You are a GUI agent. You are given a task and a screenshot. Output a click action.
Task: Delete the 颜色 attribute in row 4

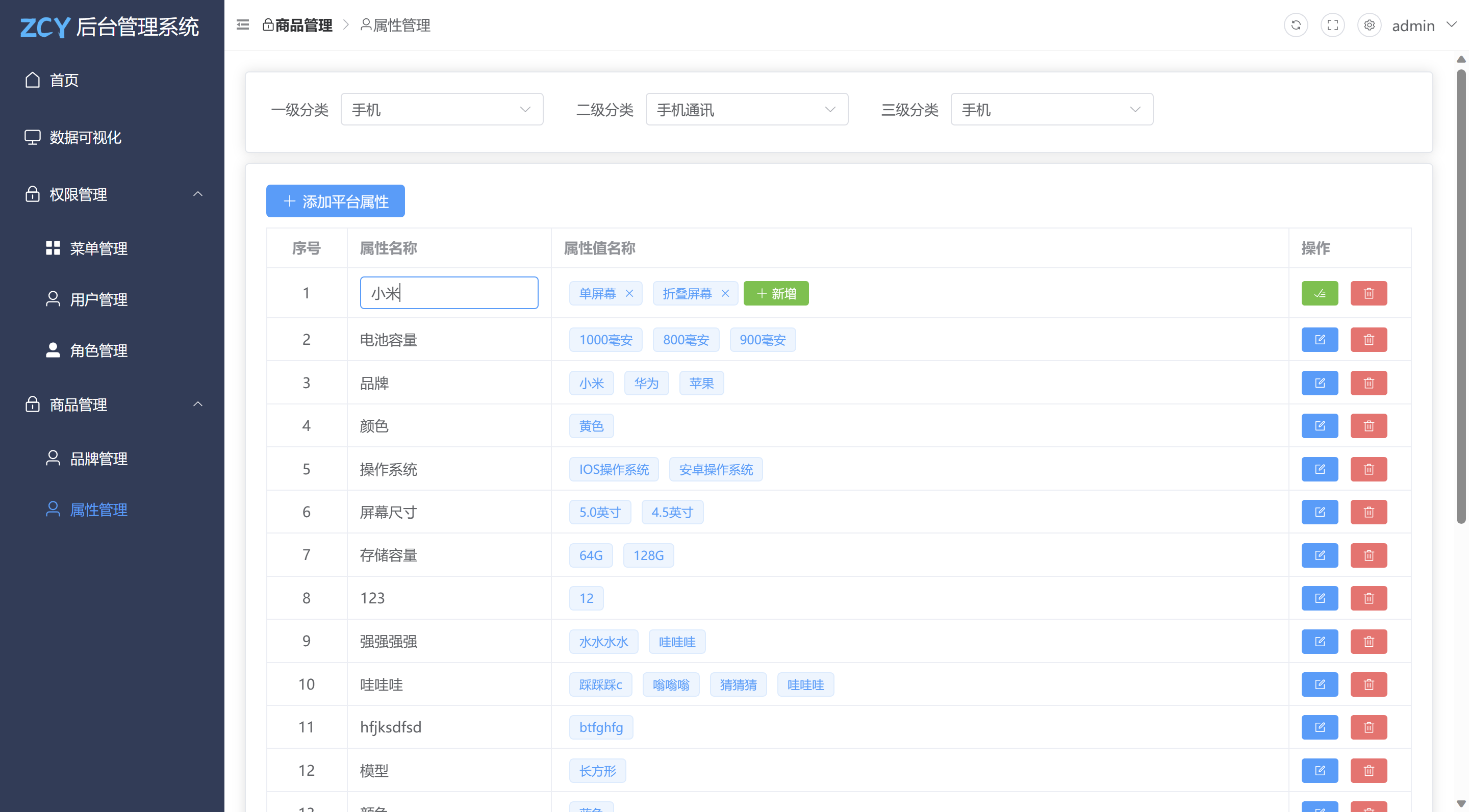[1369, 426]
